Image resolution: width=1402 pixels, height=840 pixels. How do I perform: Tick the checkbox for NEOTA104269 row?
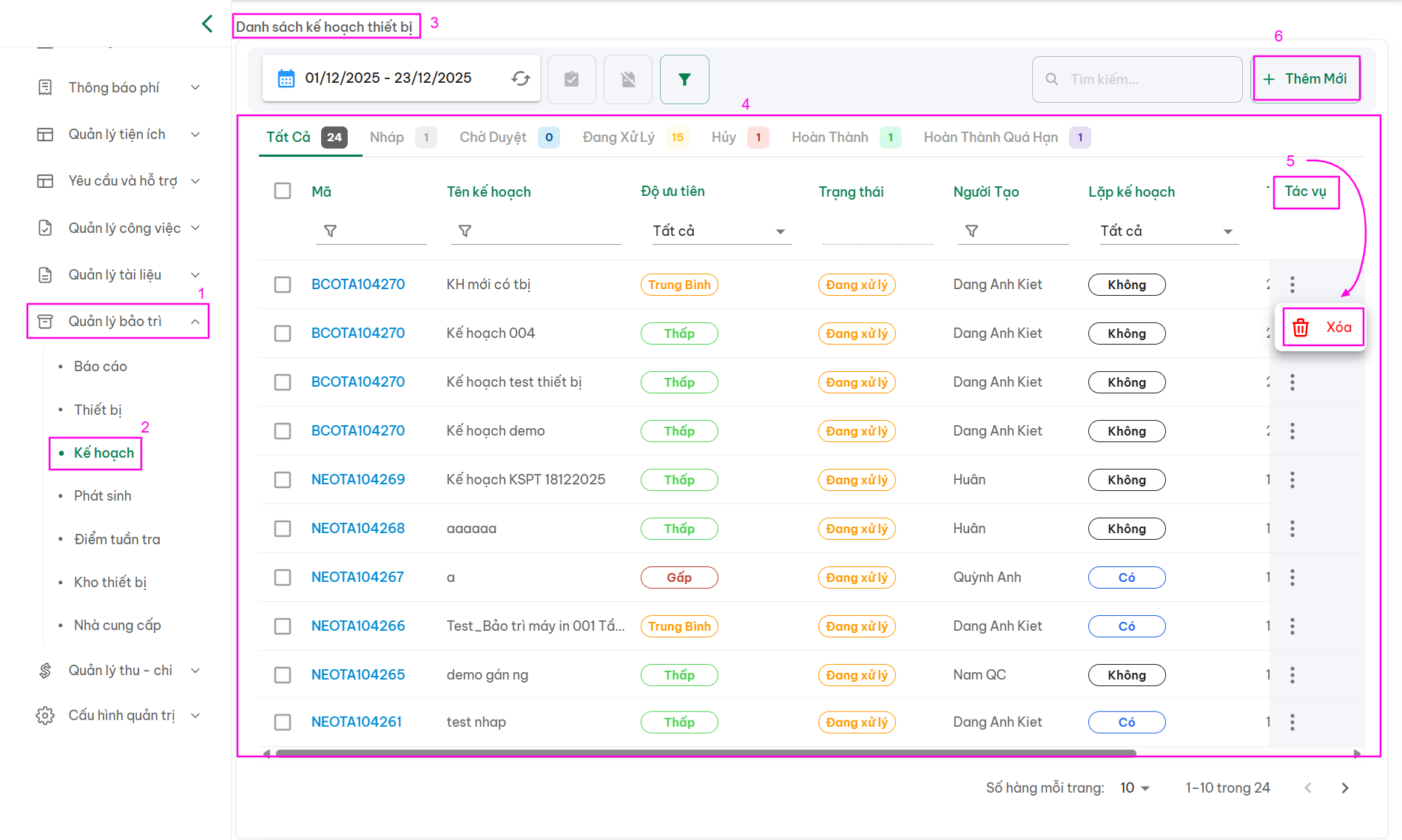tap(283, 480)
